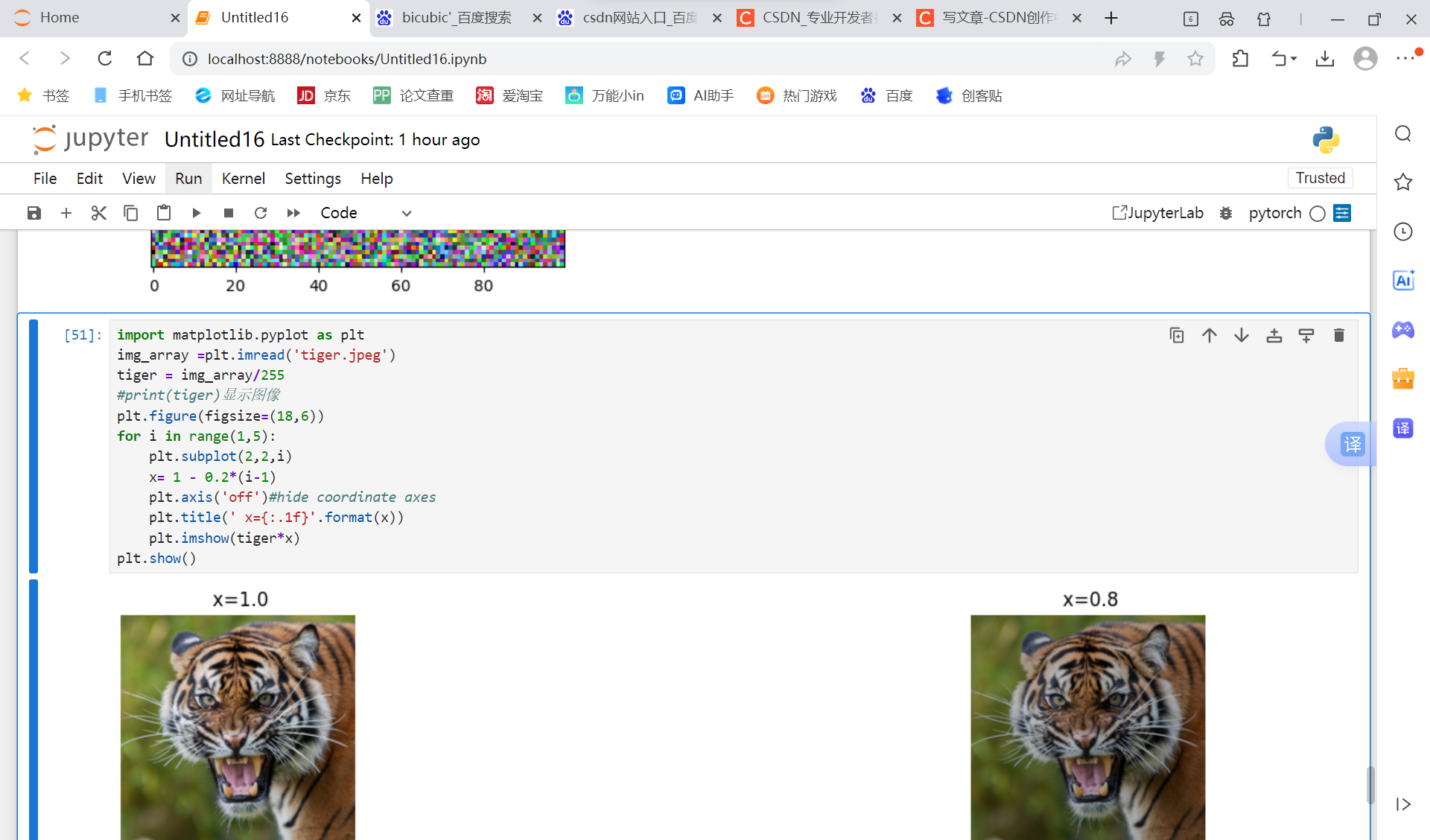Enable the debugger bug icon
1430x840 pixels.
tap(1226, 213)
